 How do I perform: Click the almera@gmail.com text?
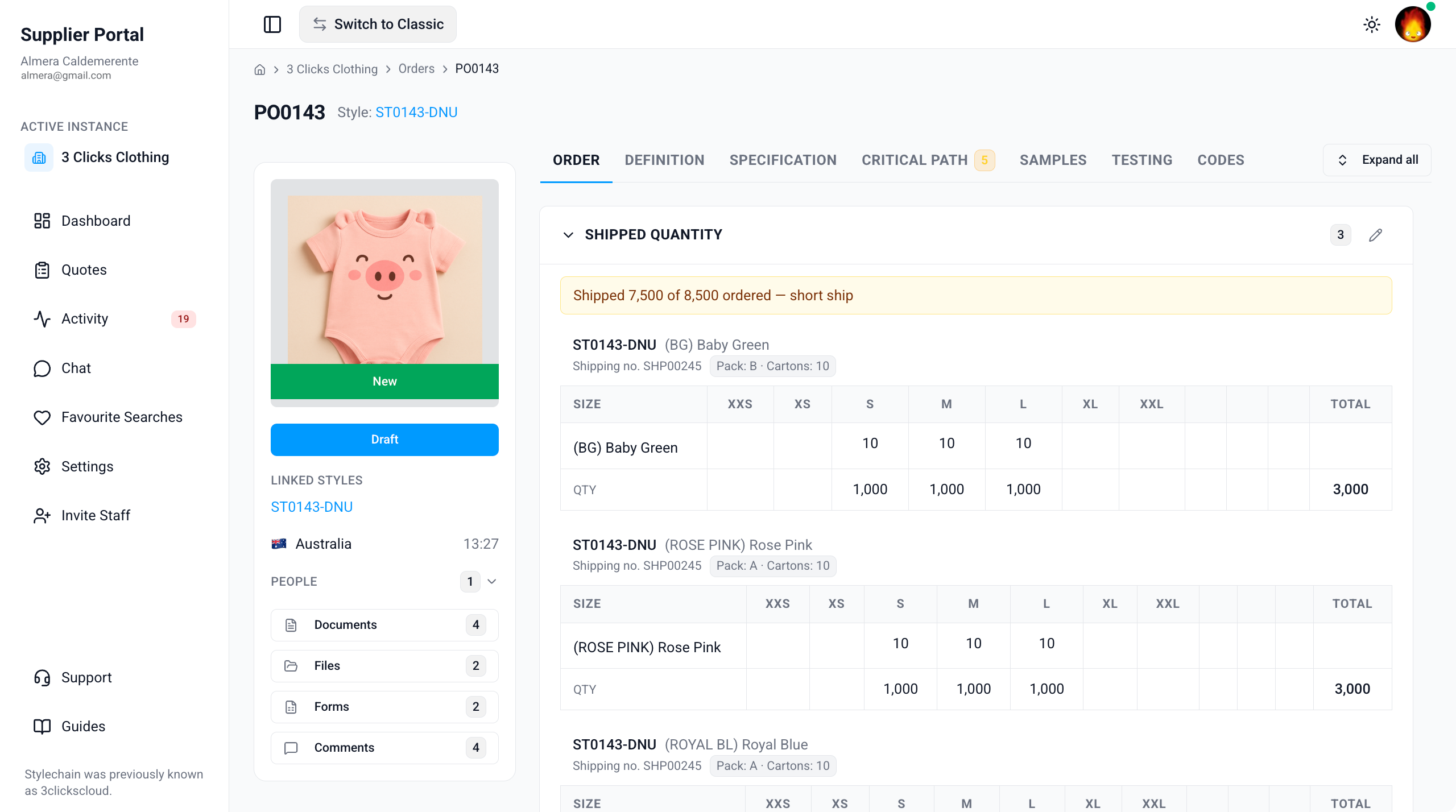pyautogui.click(x=66, y=76)
